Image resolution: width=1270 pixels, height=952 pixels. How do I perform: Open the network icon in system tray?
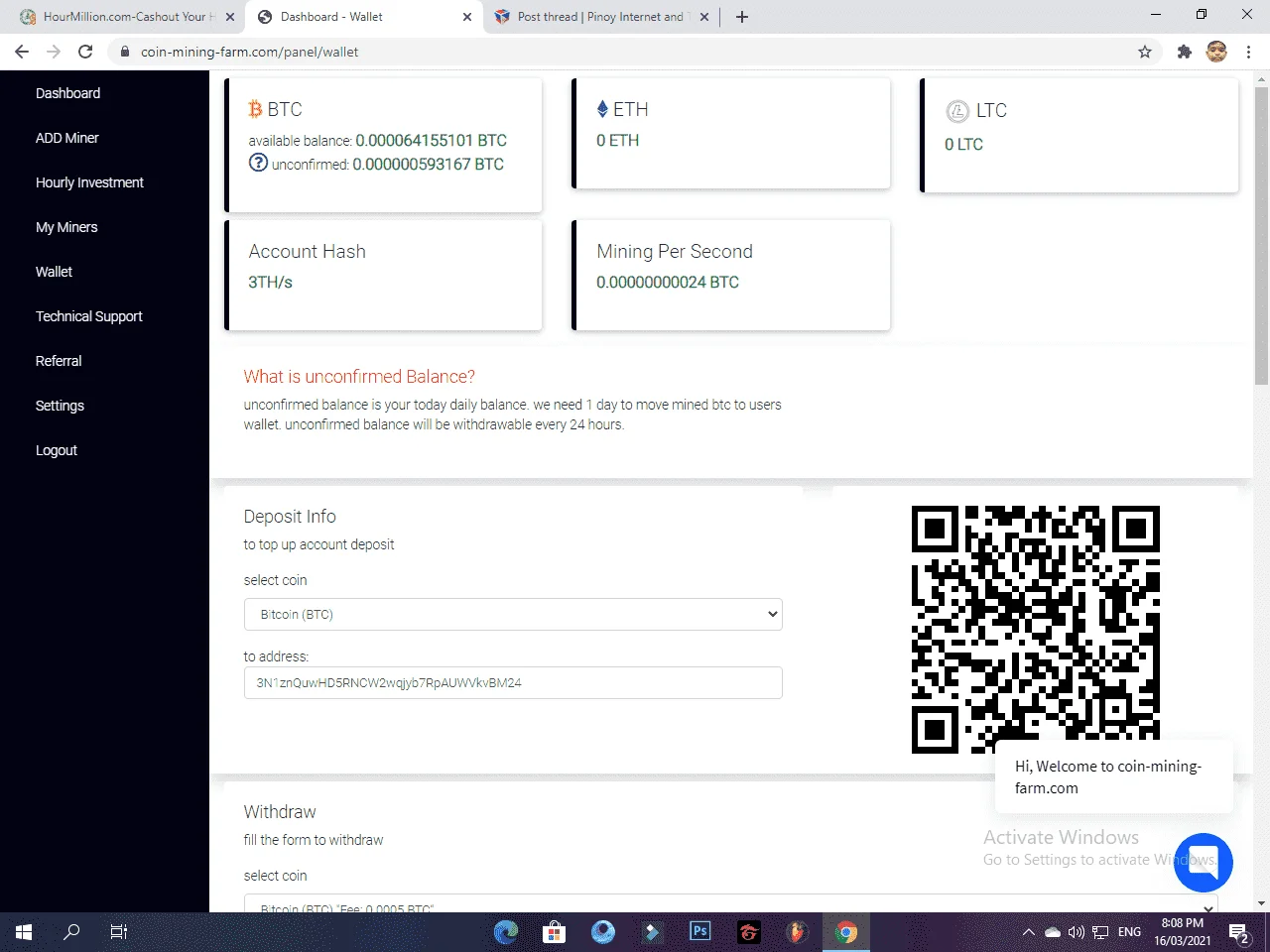point(1100,932)
